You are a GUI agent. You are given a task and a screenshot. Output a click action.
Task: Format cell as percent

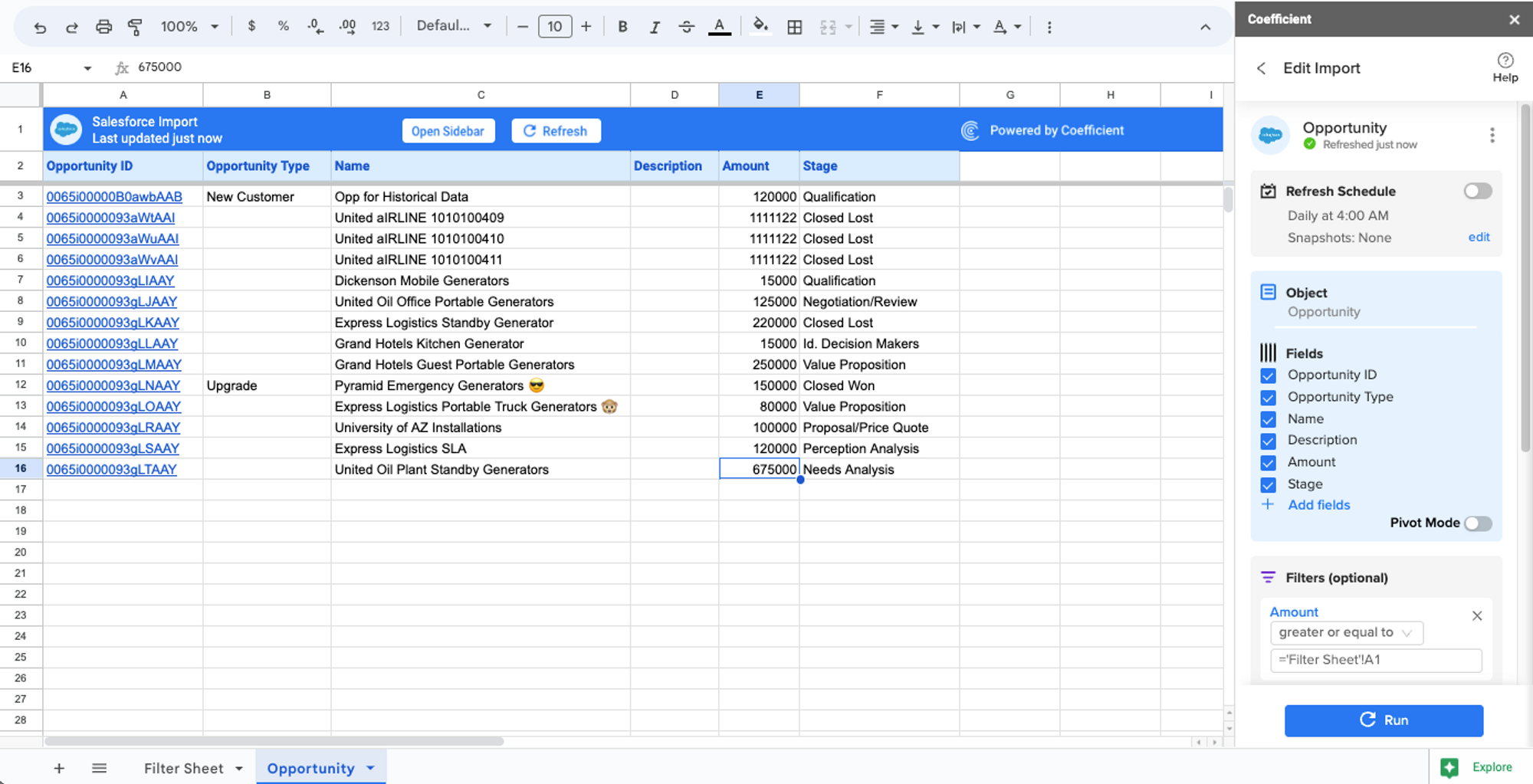(284, 26)
